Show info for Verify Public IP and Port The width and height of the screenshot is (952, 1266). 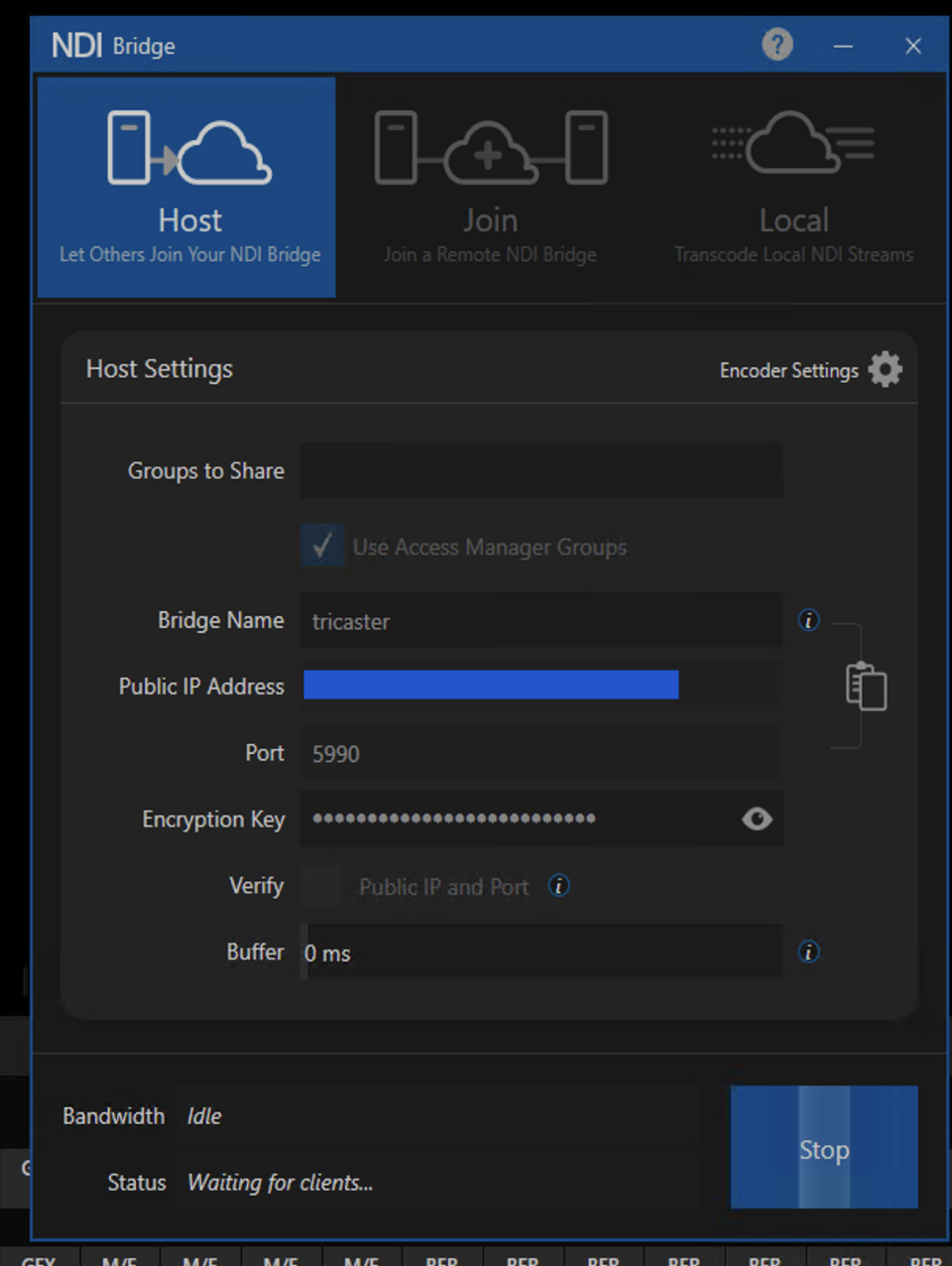tap(559, 886)
